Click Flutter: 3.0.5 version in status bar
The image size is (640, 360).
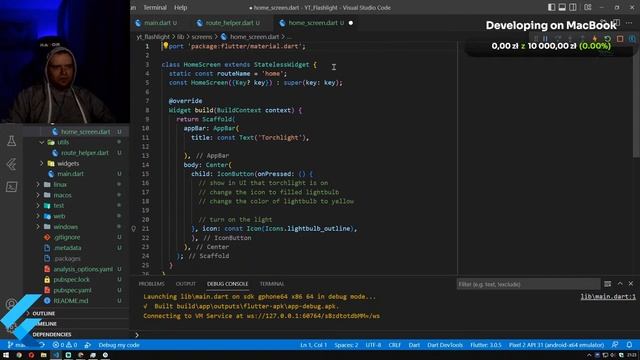pos(486,345)
